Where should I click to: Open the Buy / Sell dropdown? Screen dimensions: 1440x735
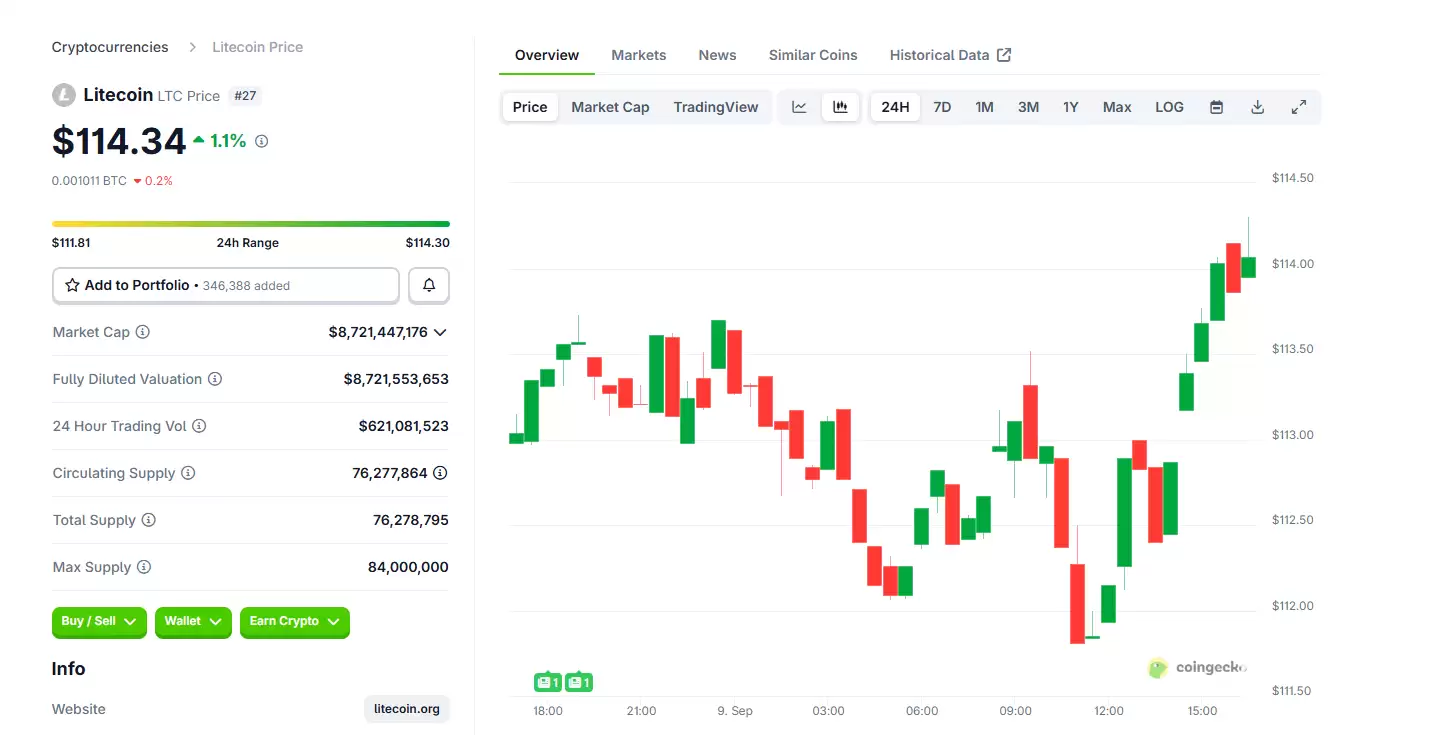(98, 622)
